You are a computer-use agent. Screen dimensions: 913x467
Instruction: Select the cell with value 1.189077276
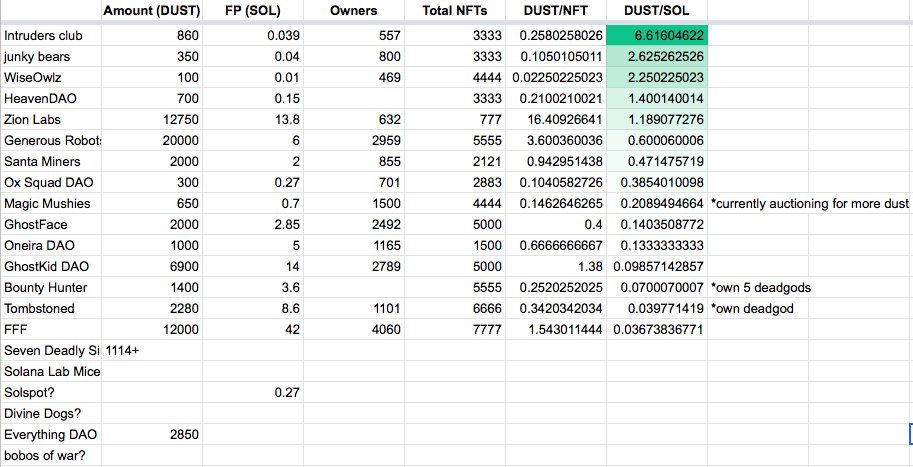[x=657, y=119]
